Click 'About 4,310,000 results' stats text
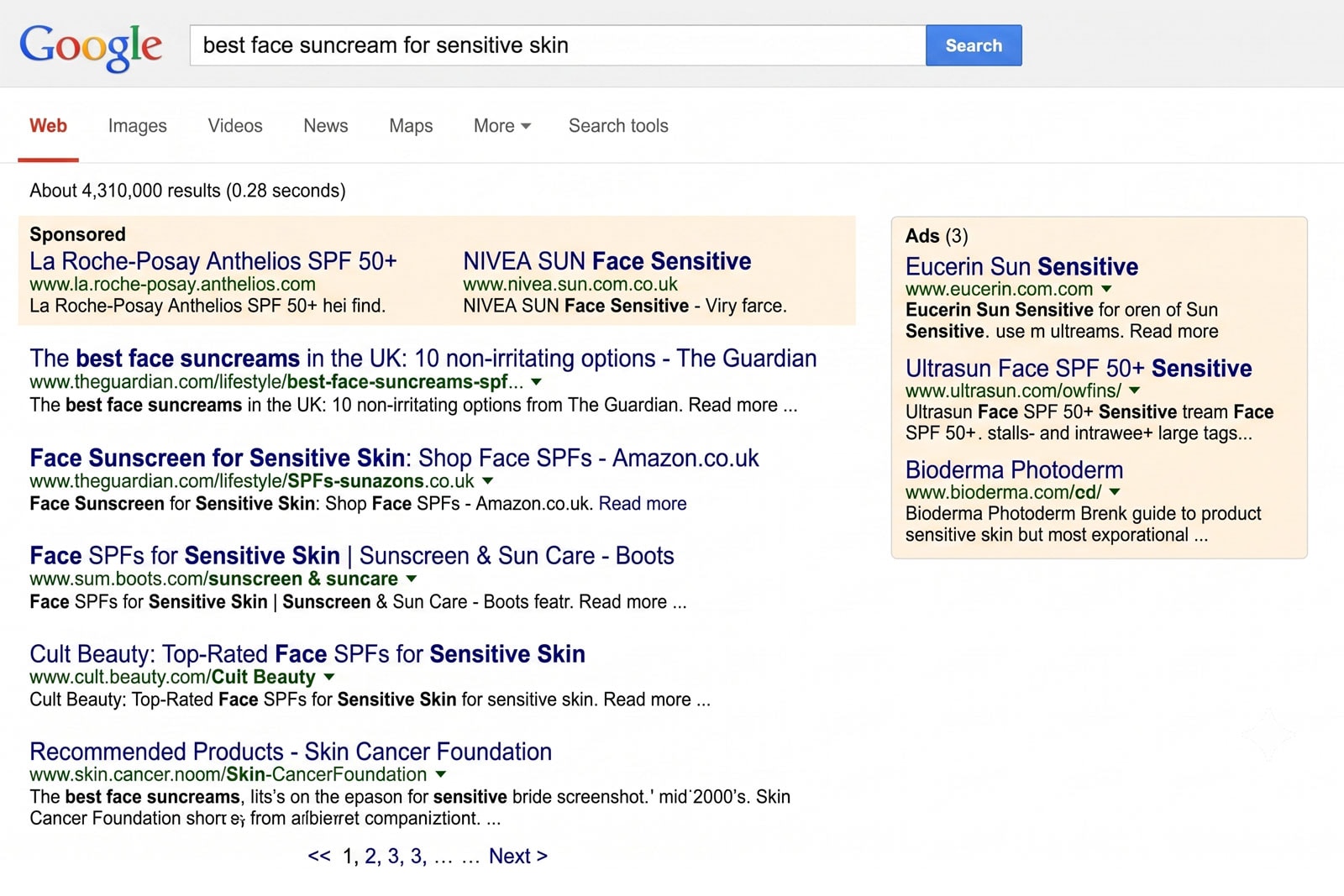Viewport: 1344px width, 896px height. tap(187, 191)
